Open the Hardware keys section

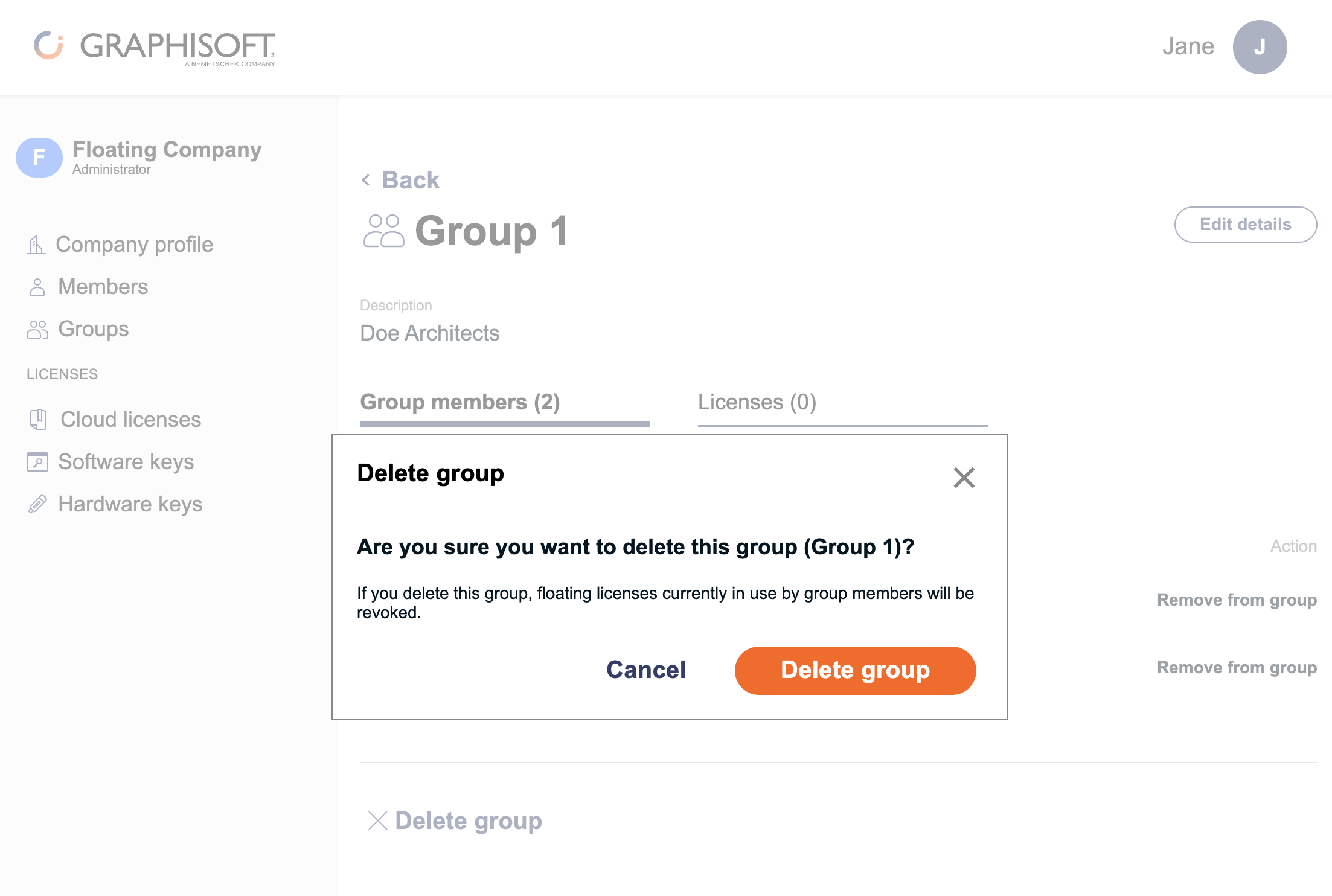[x=130, y=504]
